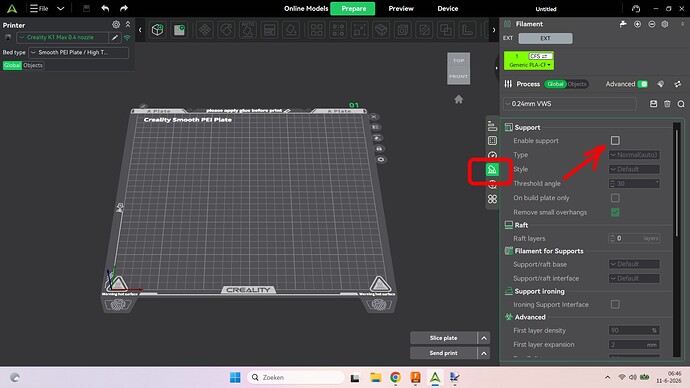This screenshot has height=388, width=690.
Task: Open the Generic PLA-CF filament dropdown
Action: pyautogui.click(x=529, y=65)
